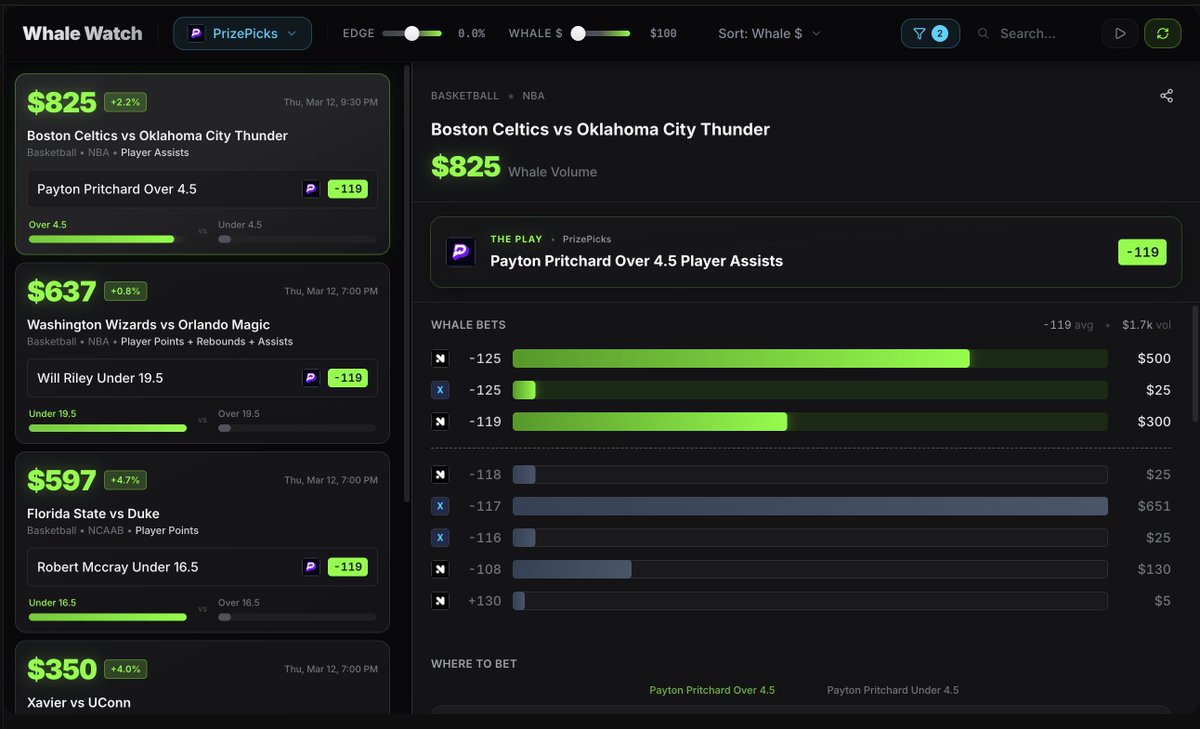The height and width of the screenshot is (729, 1200).
Task: Open the filter button showing 2
Action: click(930, 33)
